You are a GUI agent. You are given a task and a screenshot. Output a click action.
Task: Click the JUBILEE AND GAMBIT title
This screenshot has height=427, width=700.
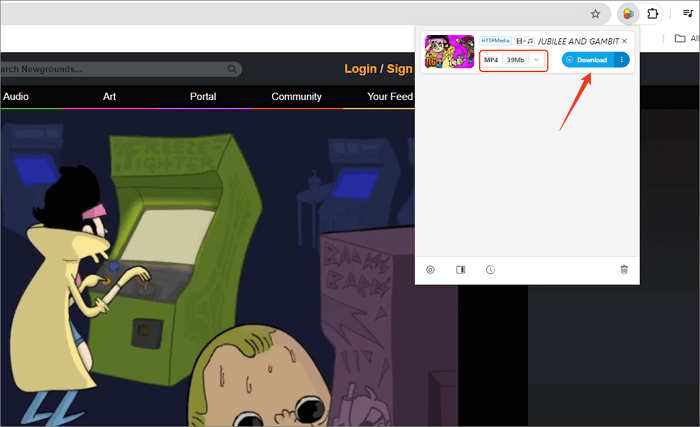click(x=578, y=42)
